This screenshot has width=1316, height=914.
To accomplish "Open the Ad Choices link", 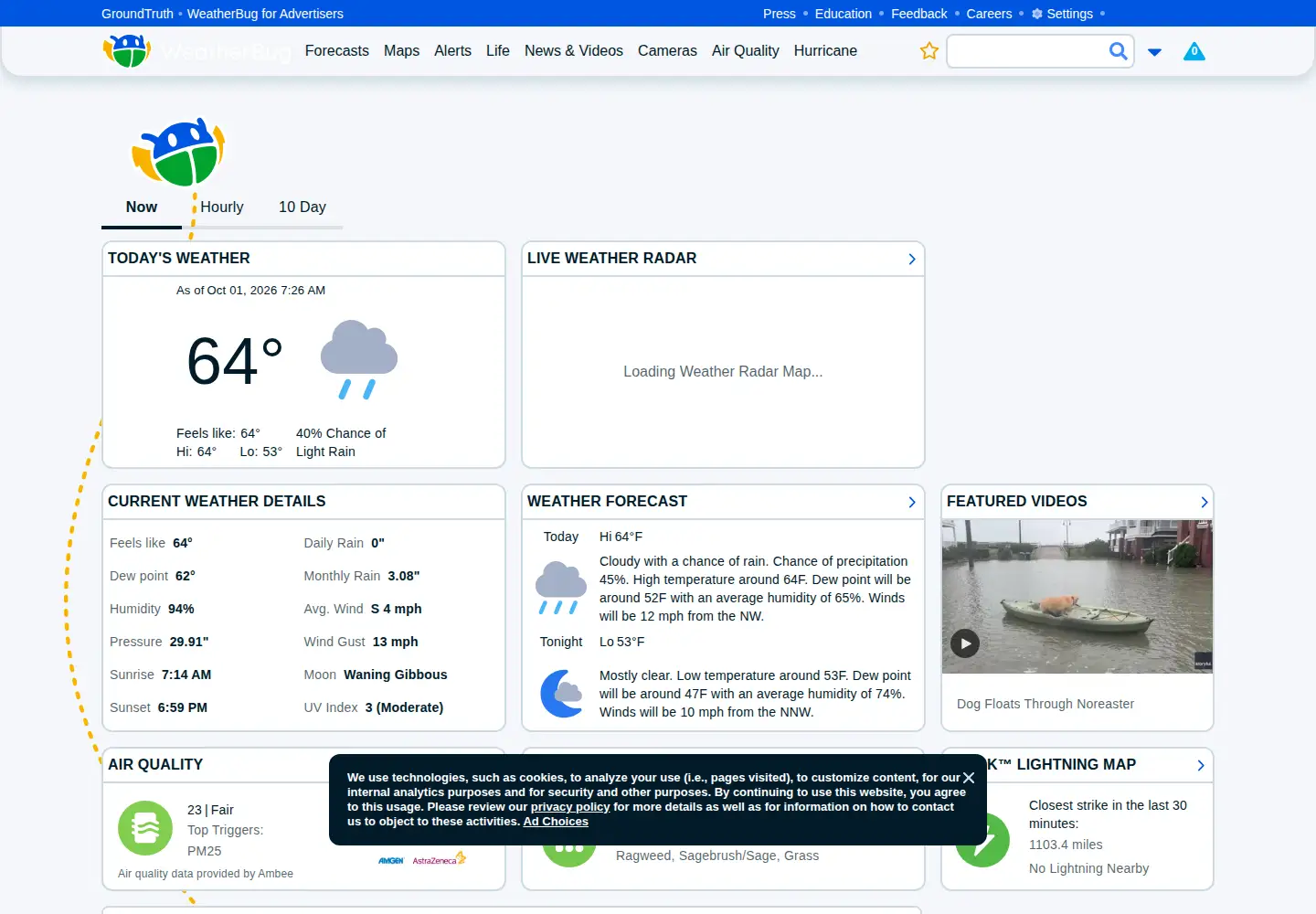I will [x=556, y=822].
